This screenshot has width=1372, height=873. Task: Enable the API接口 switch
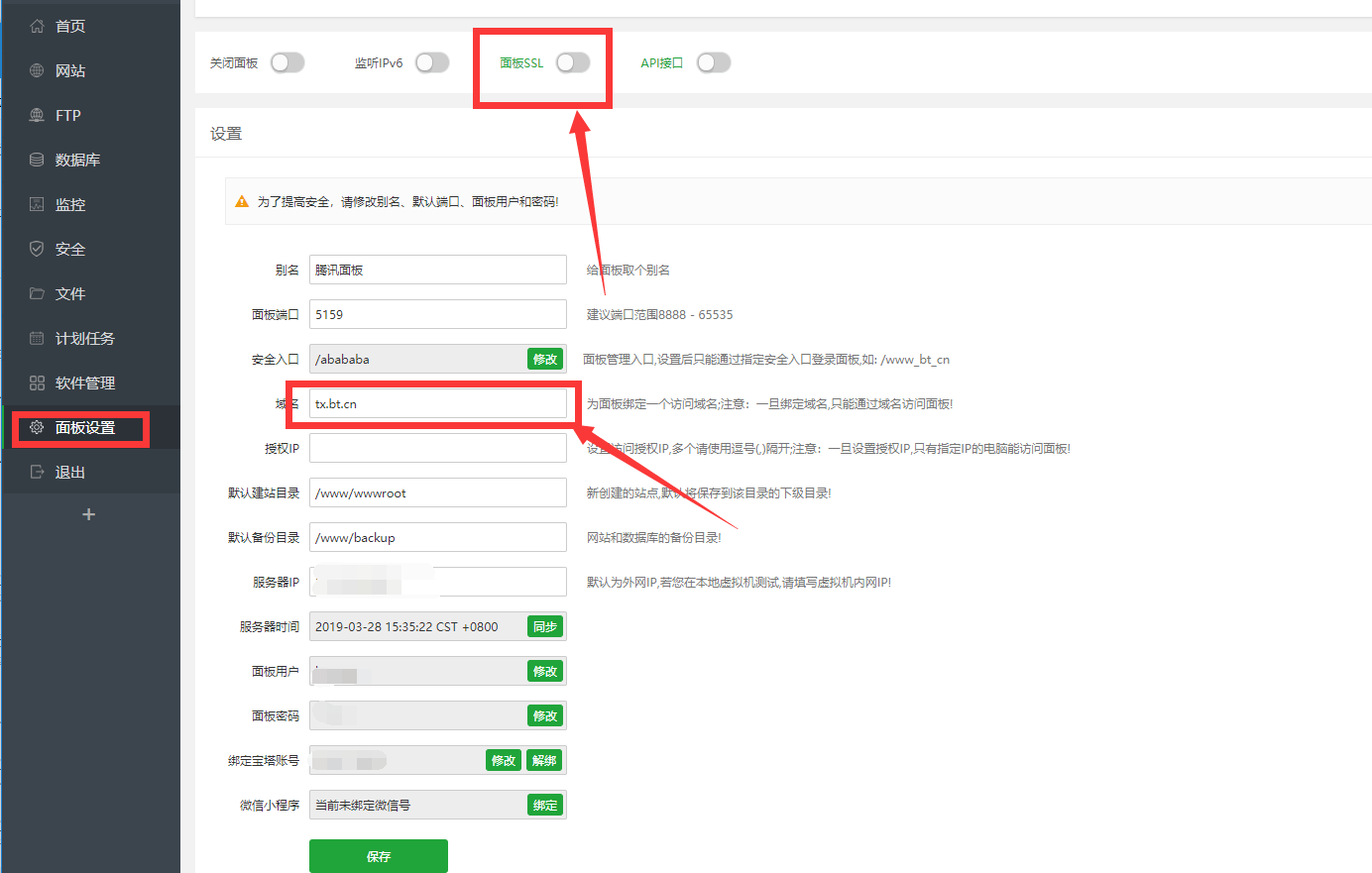click(714, 62)
